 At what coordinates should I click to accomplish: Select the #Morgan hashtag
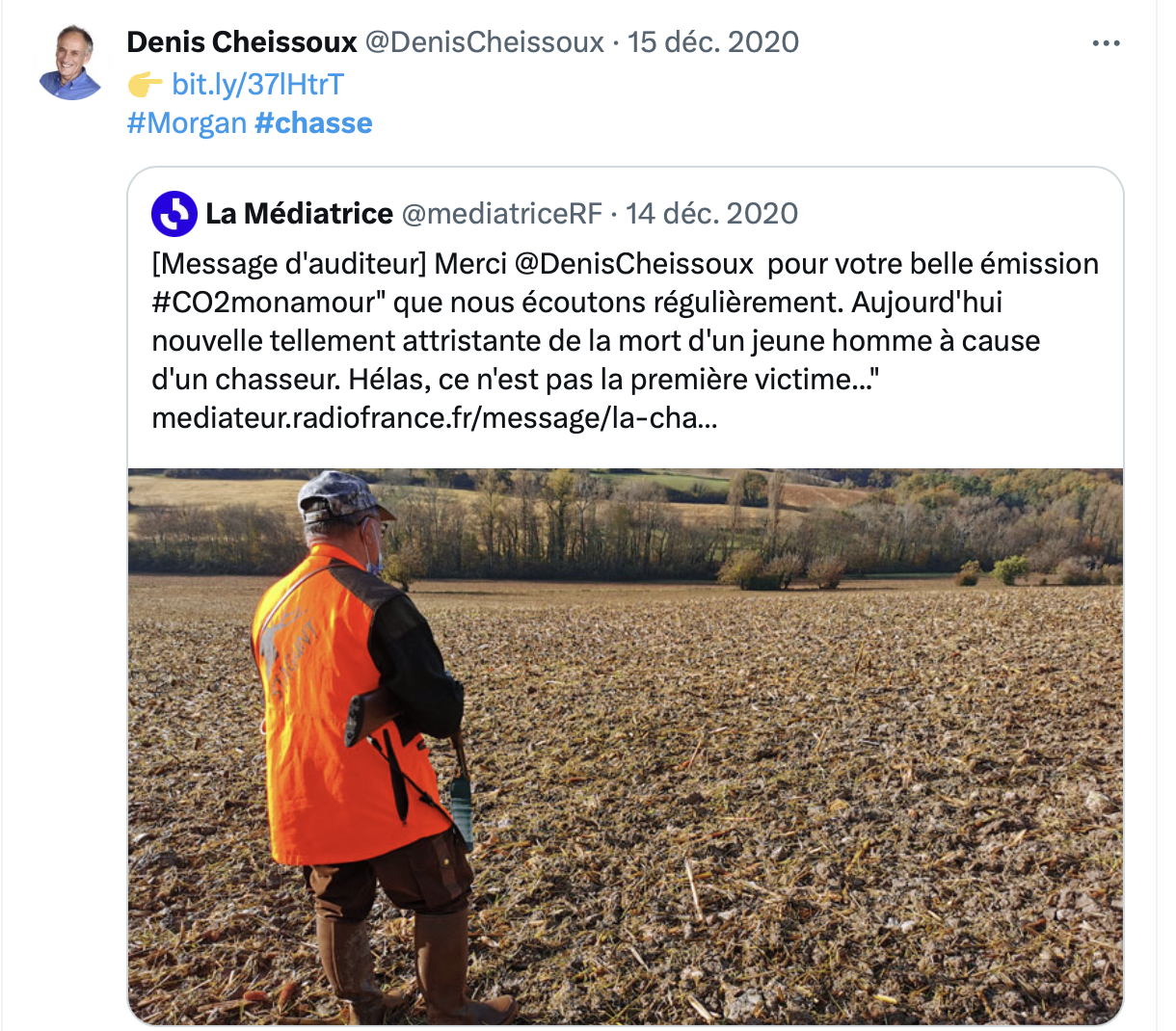(187, 123)
